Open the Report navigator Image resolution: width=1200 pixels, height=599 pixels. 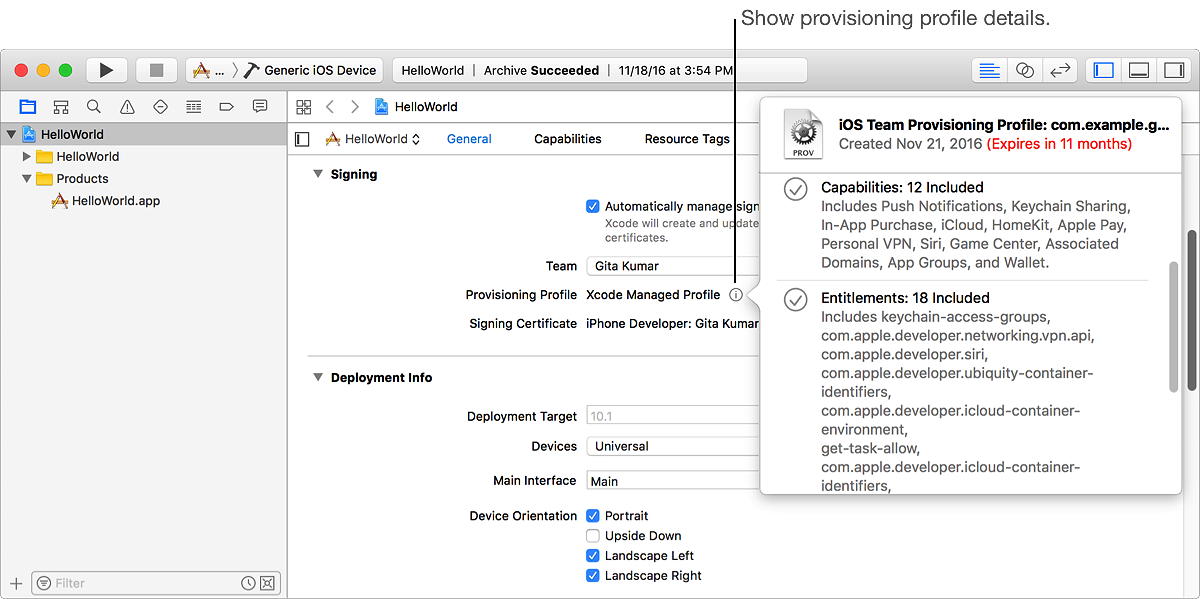260,106
